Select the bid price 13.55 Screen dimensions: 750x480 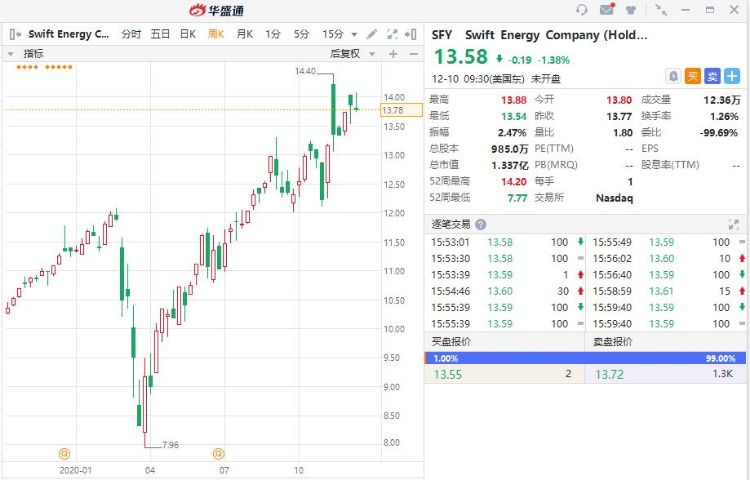click(x=448, y=374)
